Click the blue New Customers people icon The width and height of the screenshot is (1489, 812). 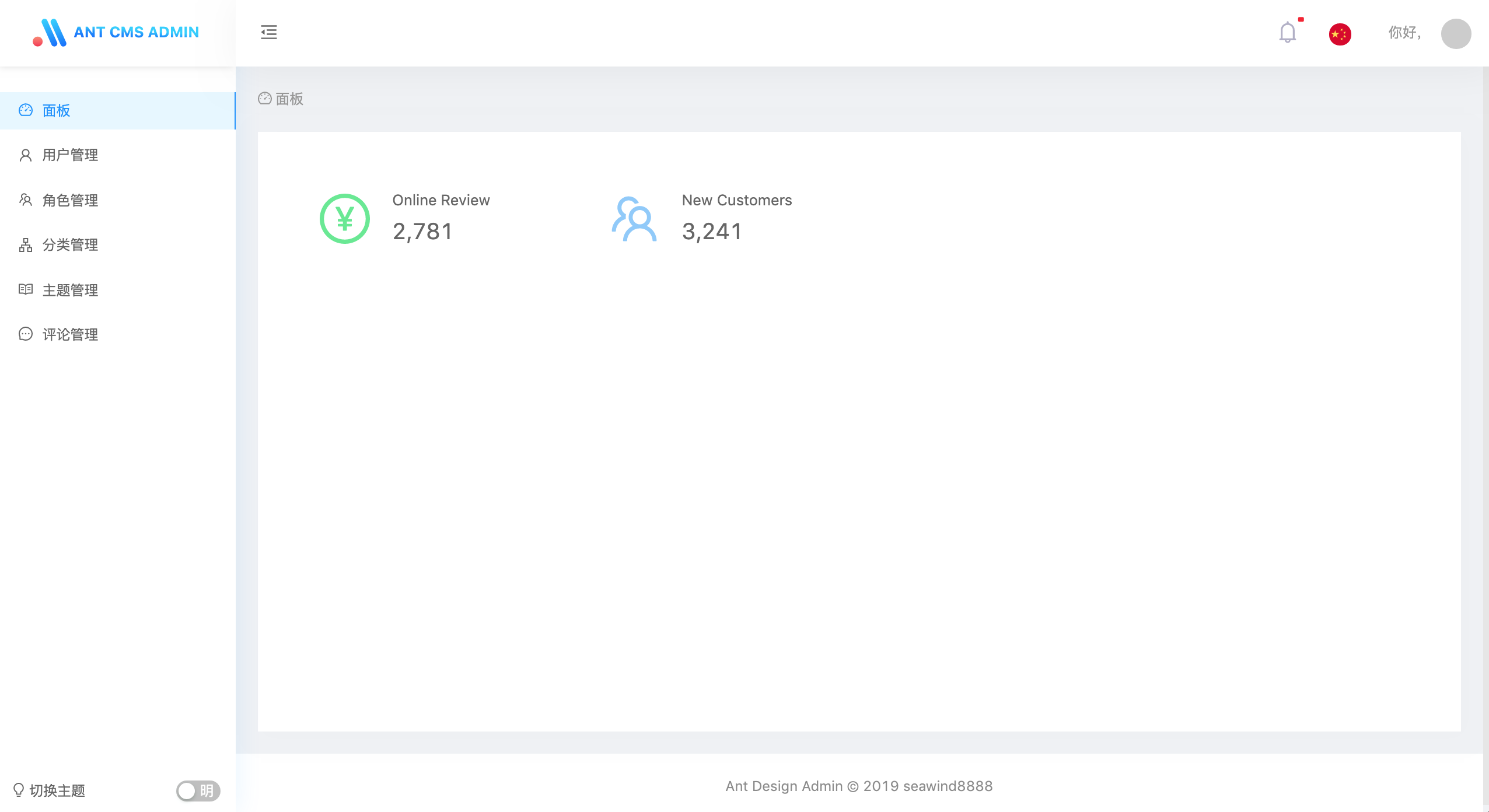pyautogui.click(x=634, y=219)
